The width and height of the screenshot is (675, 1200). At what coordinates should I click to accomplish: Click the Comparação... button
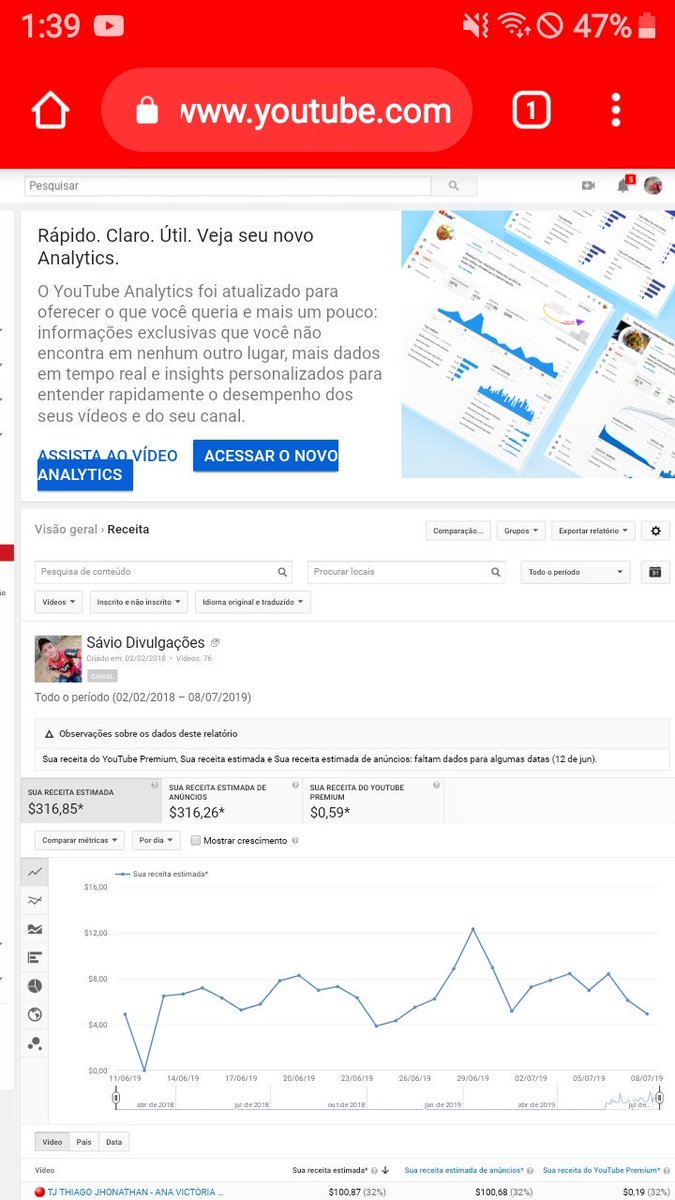458,531
